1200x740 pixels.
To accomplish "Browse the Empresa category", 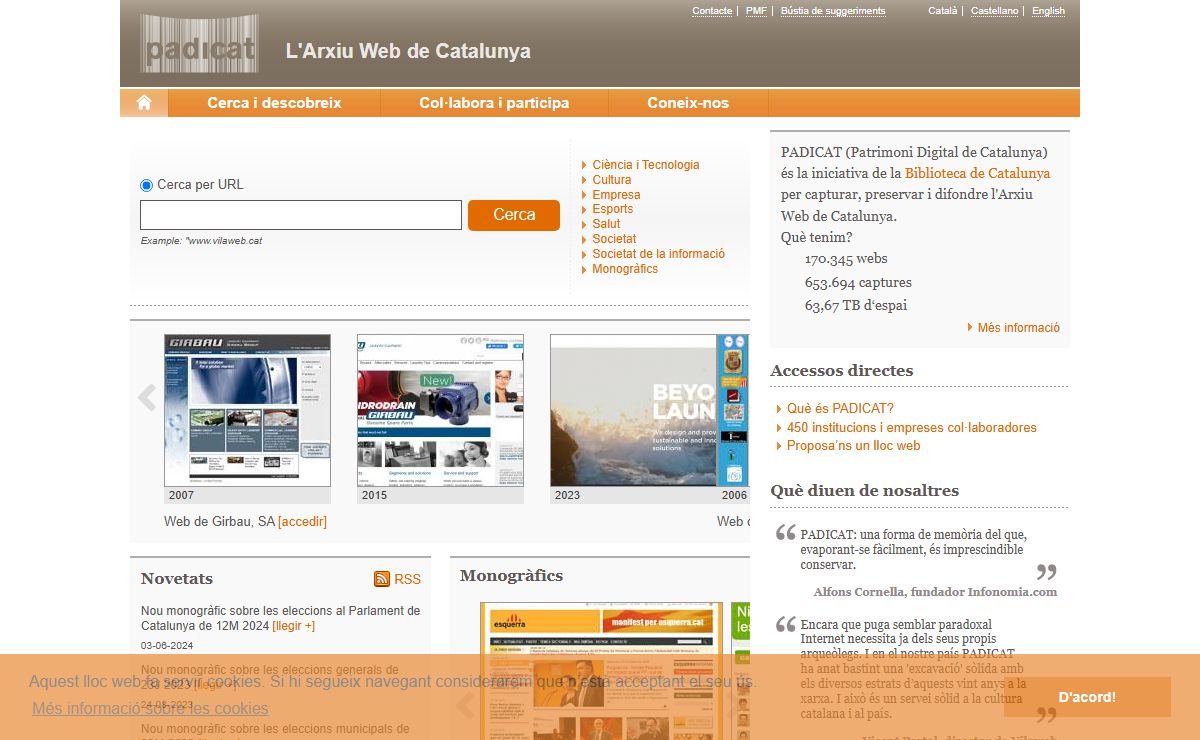I will click(x=616, y=195).
